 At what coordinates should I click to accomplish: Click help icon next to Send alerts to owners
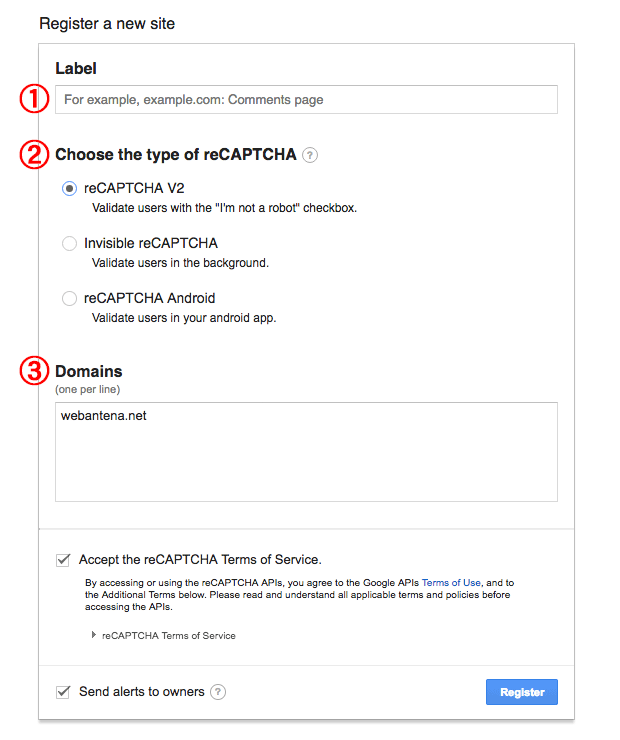pos(218,692)
